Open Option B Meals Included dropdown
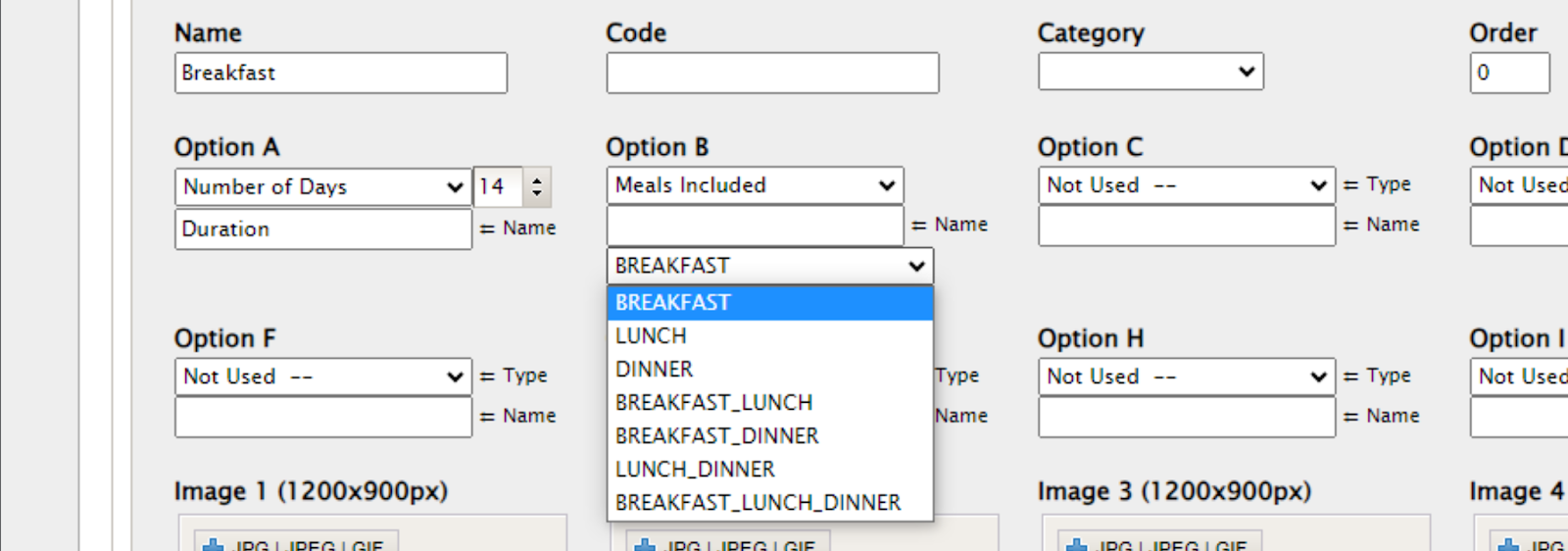Image resolution: width=1568 pixels, height=551 pixels. pyautogui.click(x=755, y=185)
